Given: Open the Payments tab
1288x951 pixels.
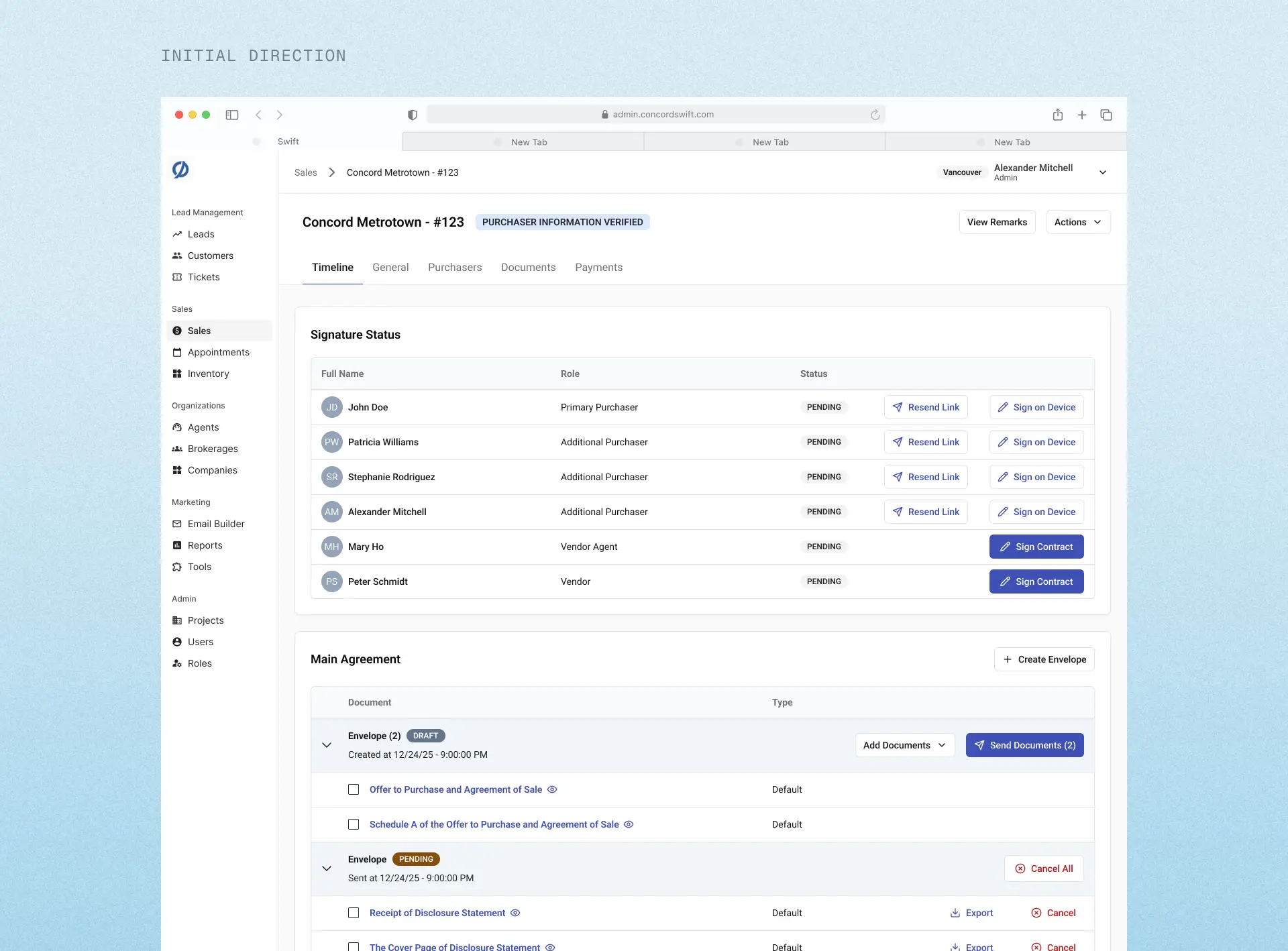Looking at the screenshot, I should coord(598,267).
